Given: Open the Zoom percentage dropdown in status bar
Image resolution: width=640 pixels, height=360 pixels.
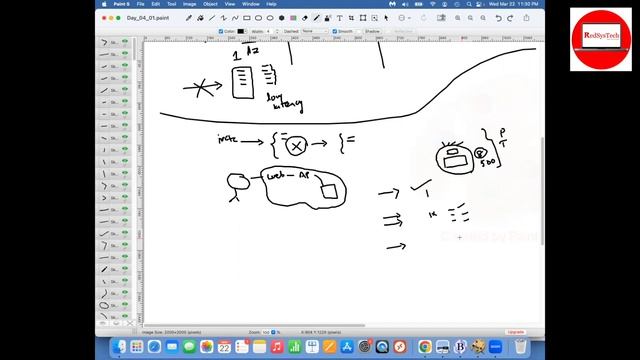Looking at the screenshot, I should tap(273, 332).
